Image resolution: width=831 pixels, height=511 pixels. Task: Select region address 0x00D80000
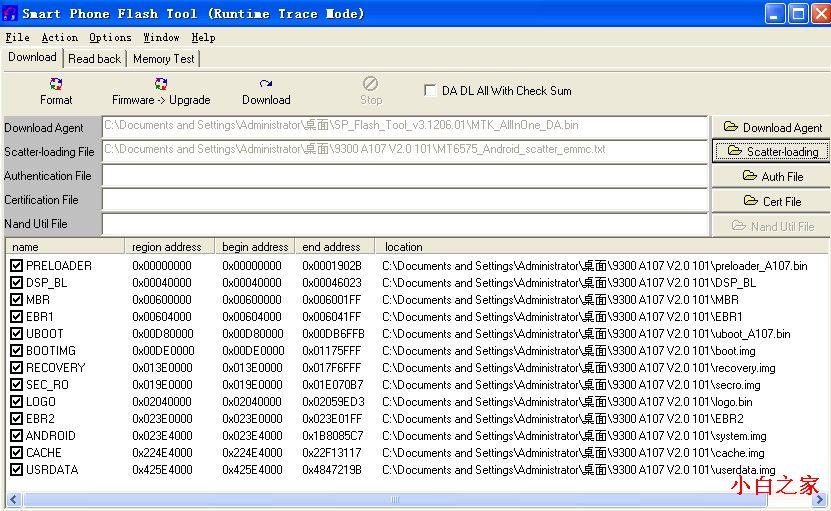coord(163,334)
